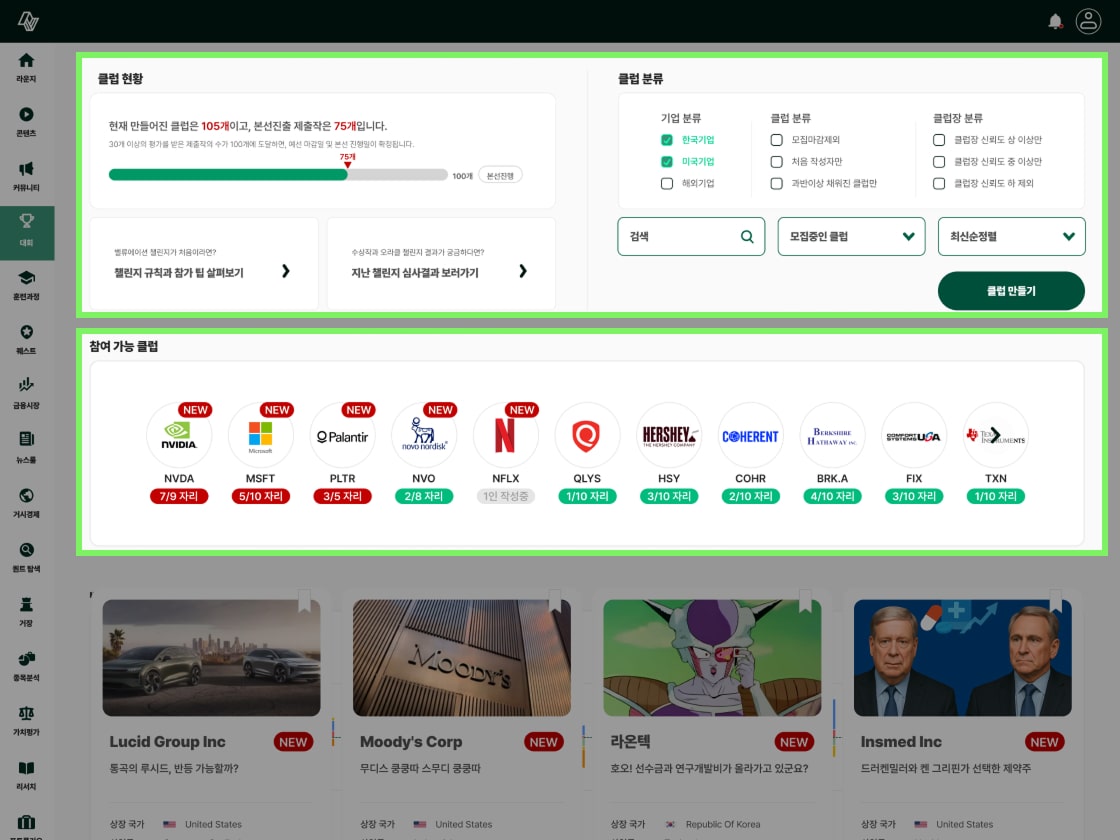The image size is (1120, 840).
Task: Open the 퀘스트 badge icon
Action: coord(26,331)
